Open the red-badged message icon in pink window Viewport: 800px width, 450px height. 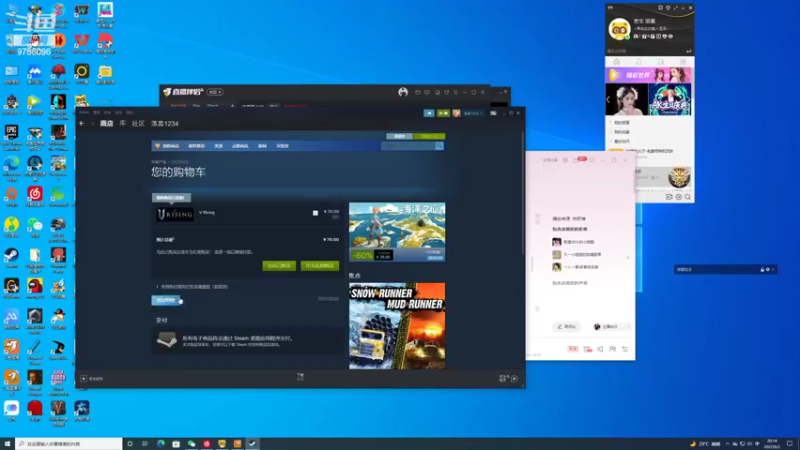click(579, 160)
